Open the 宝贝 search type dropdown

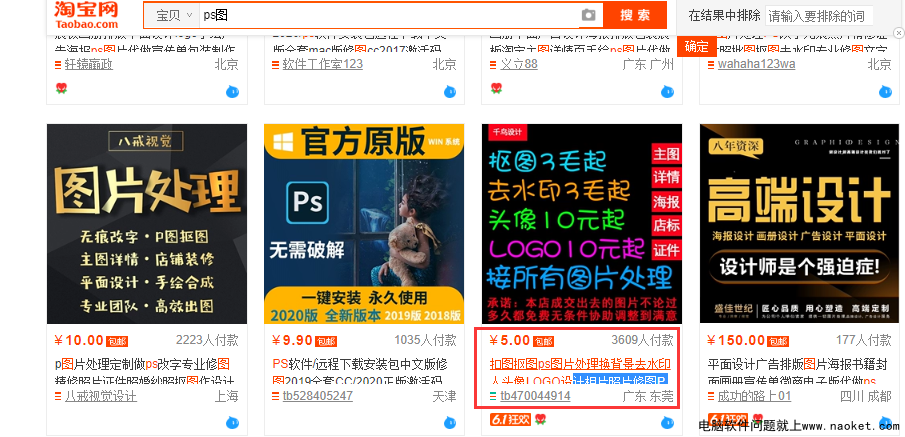click(x=172, y=16)
